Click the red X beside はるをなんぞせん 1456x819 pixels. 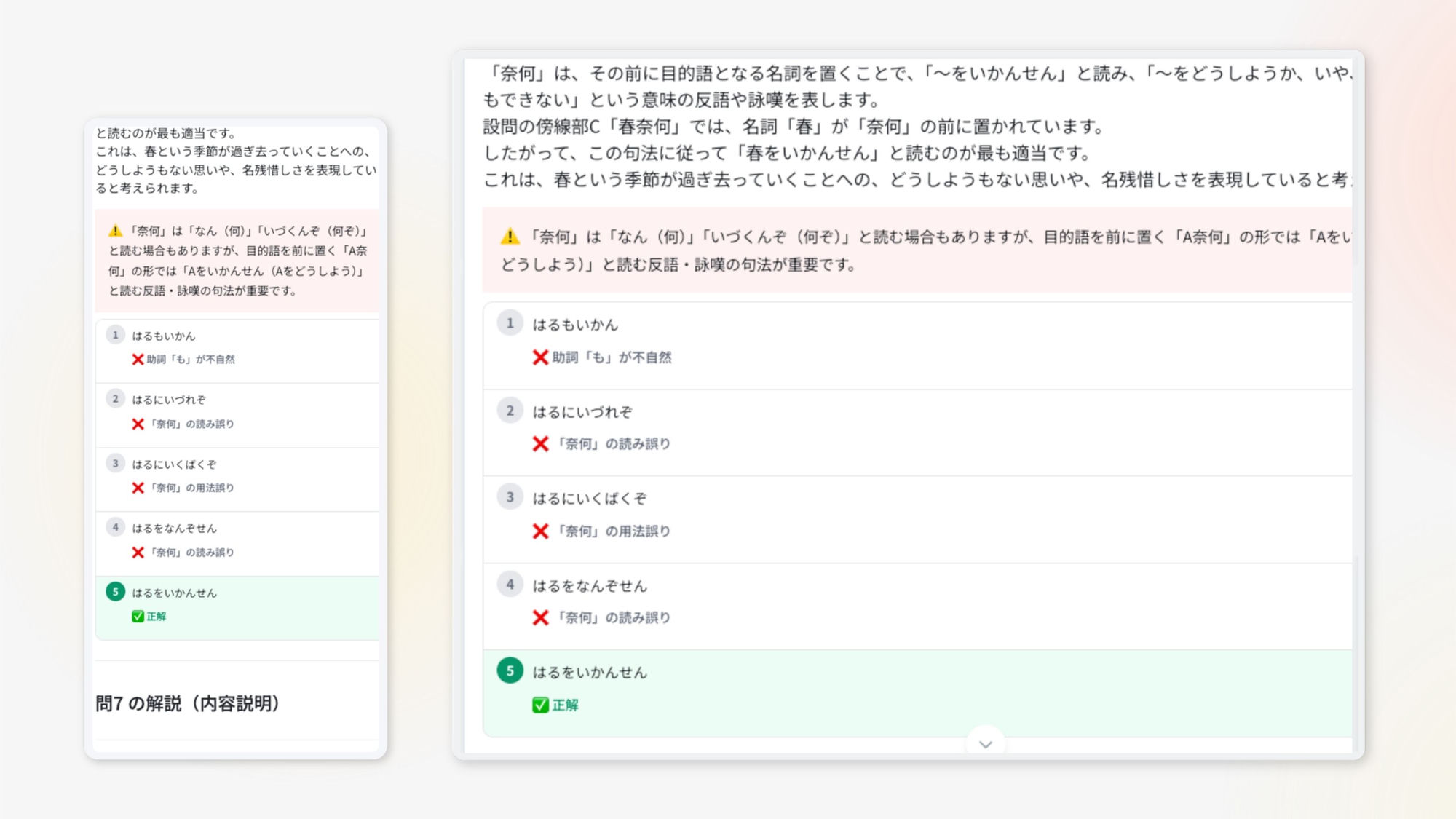click(x=540, y=618)
